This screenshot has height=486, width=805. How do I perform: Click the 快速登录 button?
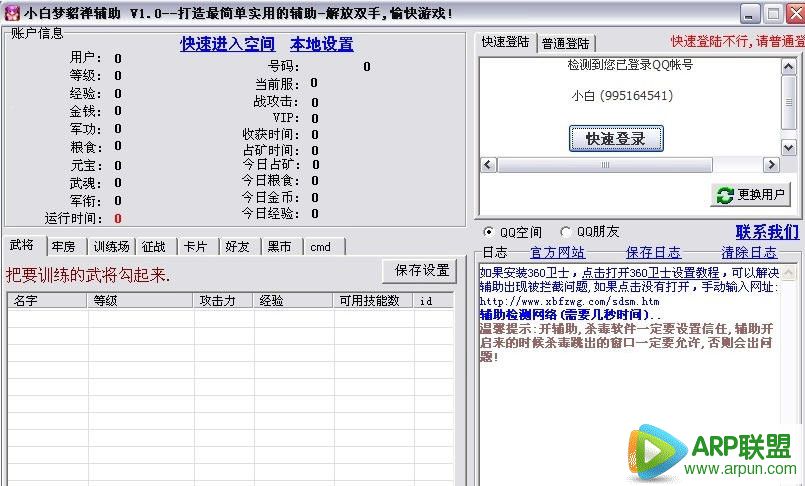coord(616,139)
